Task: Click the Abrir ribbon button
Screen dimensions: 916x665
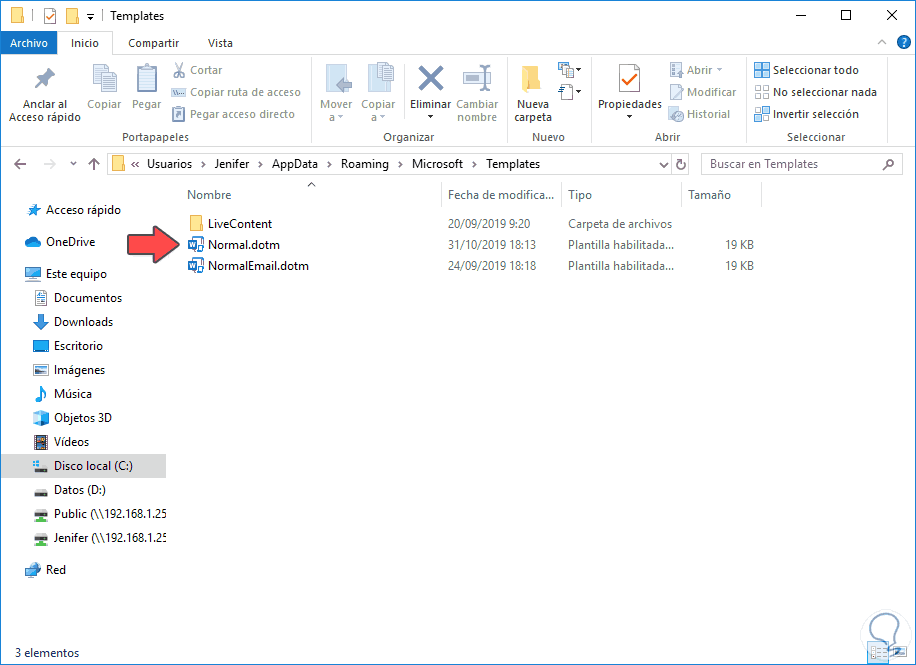Action: (x=696, y=70)
